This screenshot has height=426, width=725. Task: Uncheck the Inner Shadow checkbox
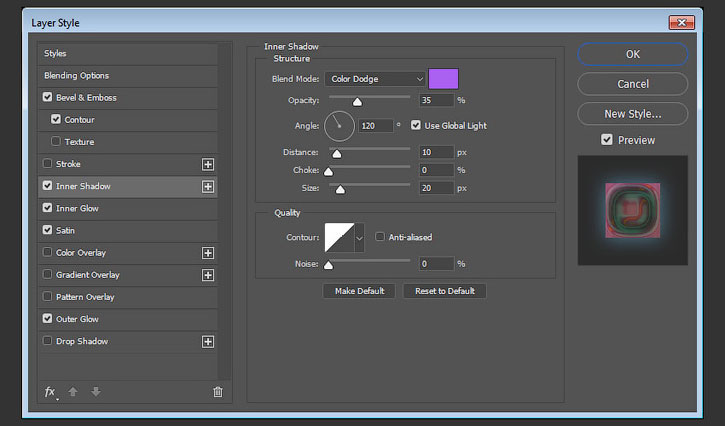click(x=47, y=185)
